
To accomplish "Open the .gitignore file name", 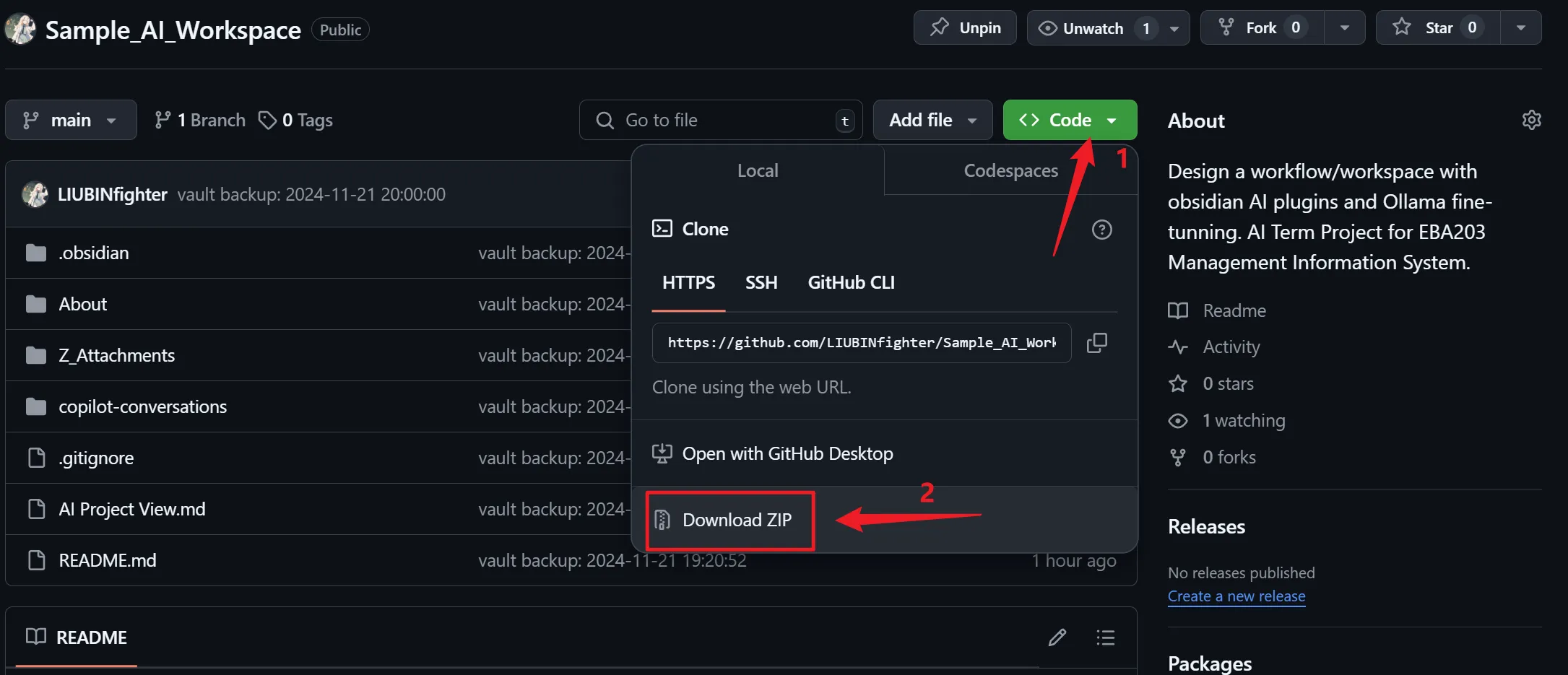I will [x=96, y=458].
